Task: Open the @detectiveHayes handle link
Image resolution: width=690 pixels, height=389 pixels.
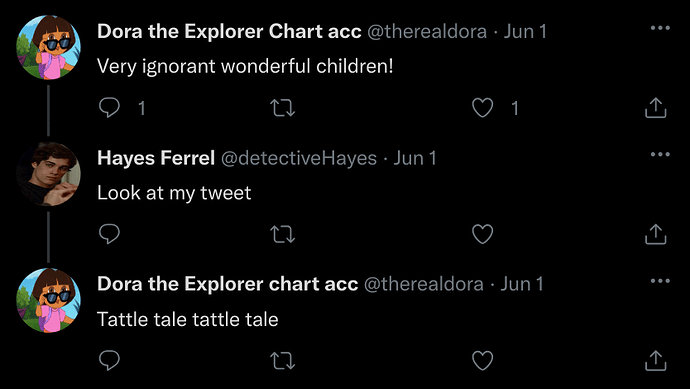Action: tap(298, 158)
